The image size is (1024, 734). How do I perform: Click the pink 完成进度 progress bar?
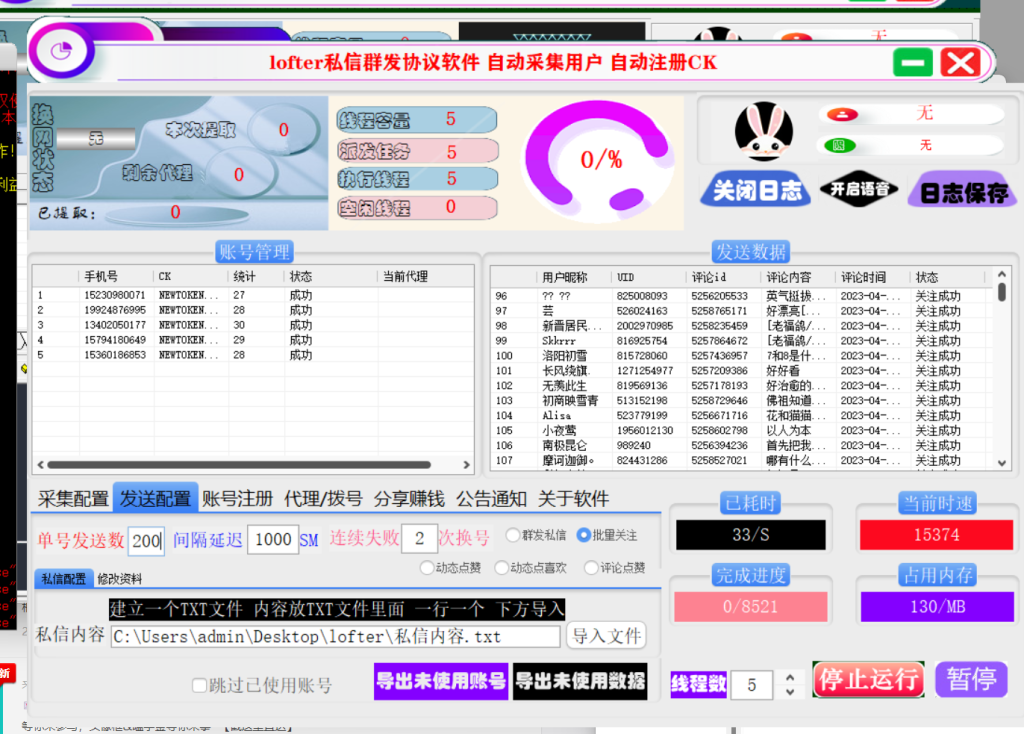click(x=751, y=607)
